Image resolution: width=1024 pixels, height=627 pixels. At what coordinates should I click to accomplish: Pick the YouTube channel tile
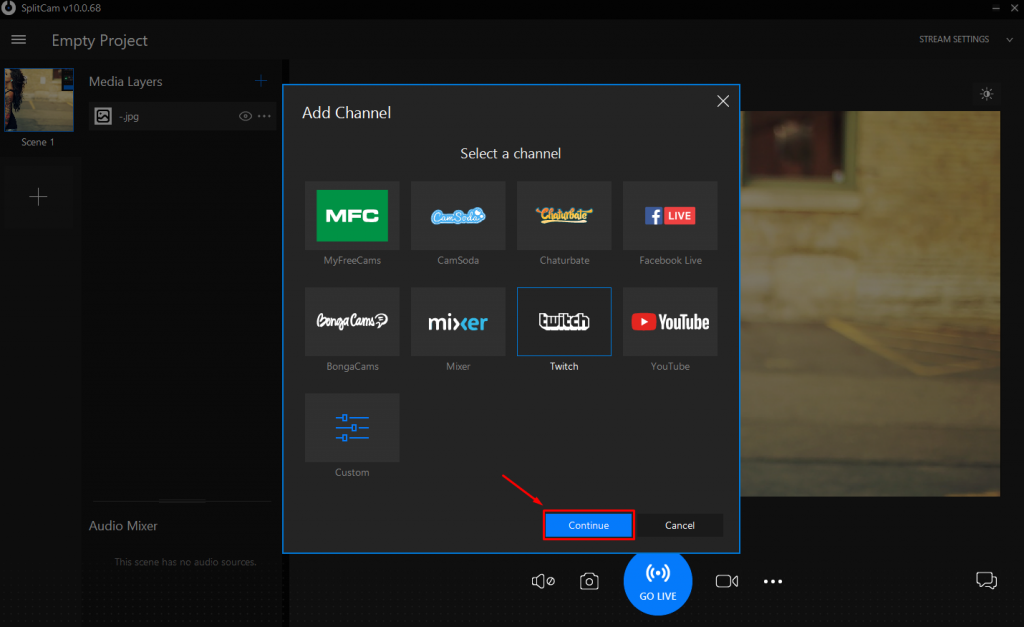670,321
